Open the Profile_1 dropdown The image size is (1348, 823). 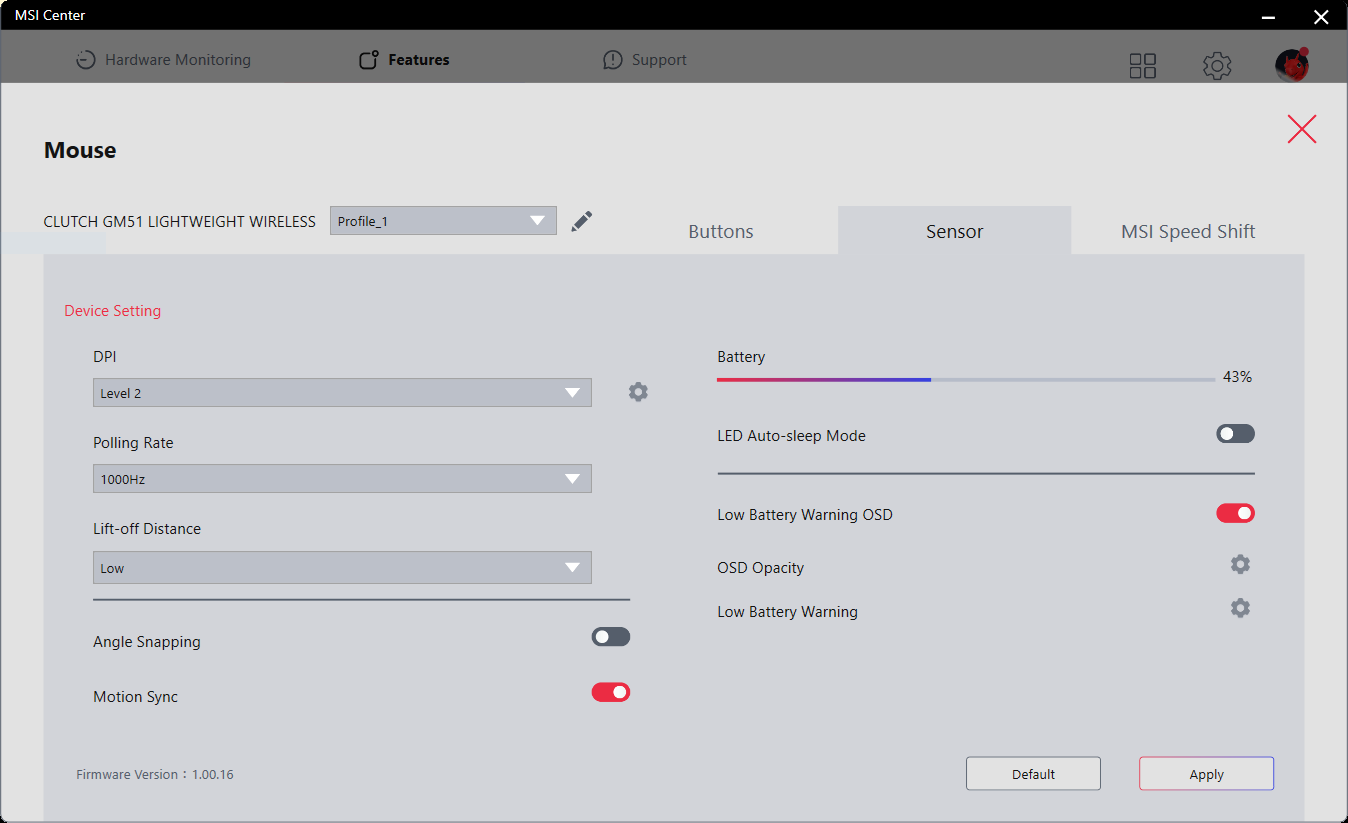443,221
